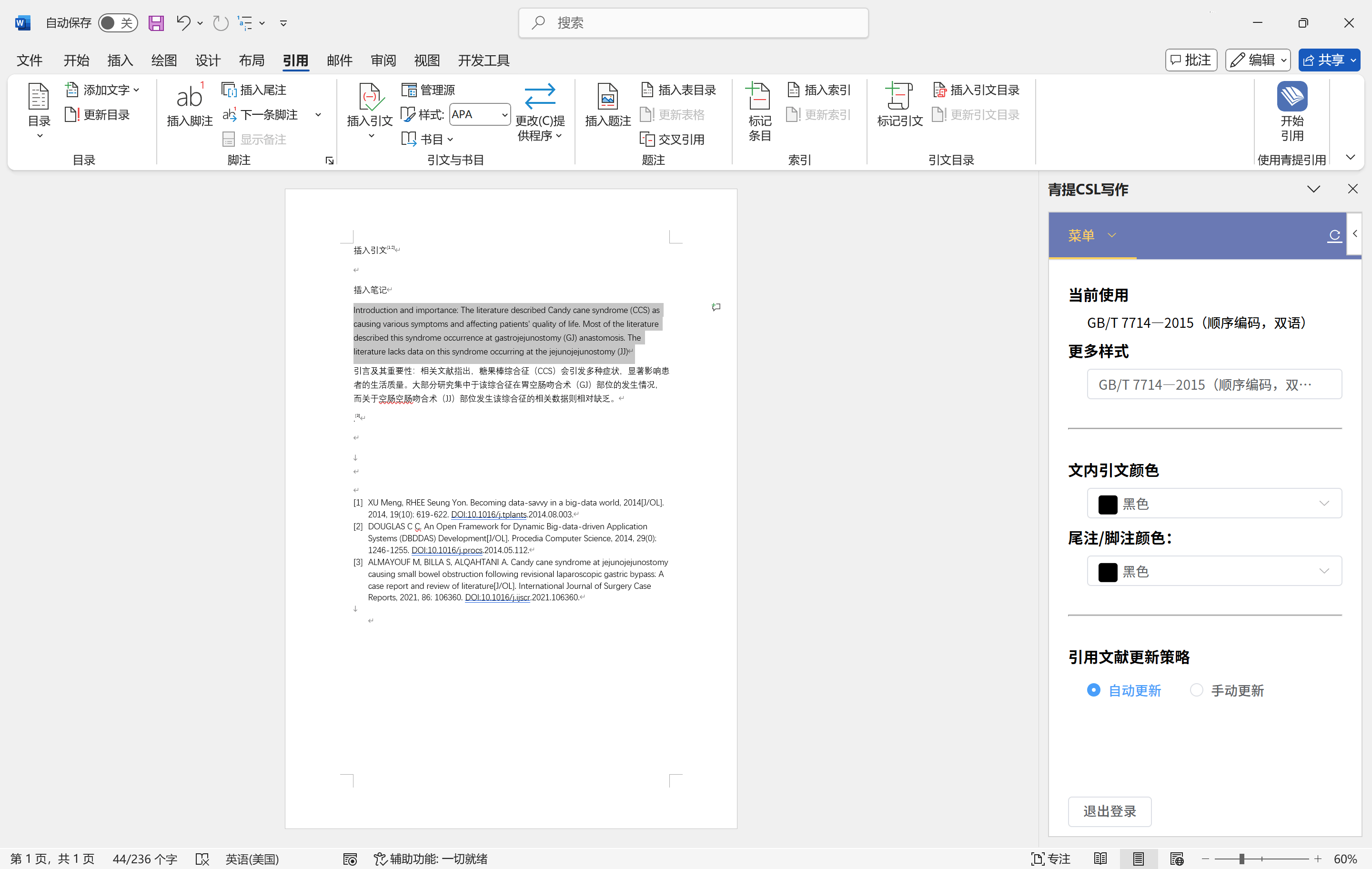Click the Cross-reference (交叉引用) icon

tap(646, 139)
